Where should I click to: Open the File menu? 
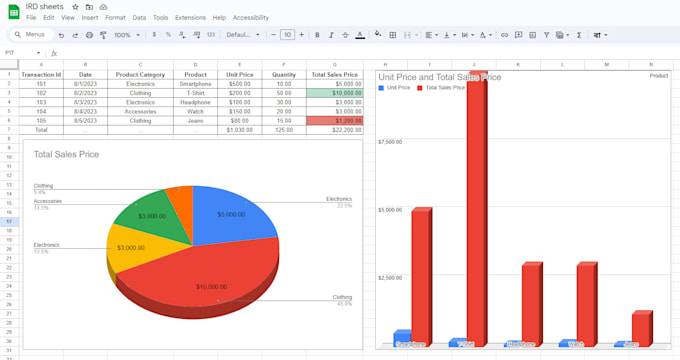tap(31, 18)
